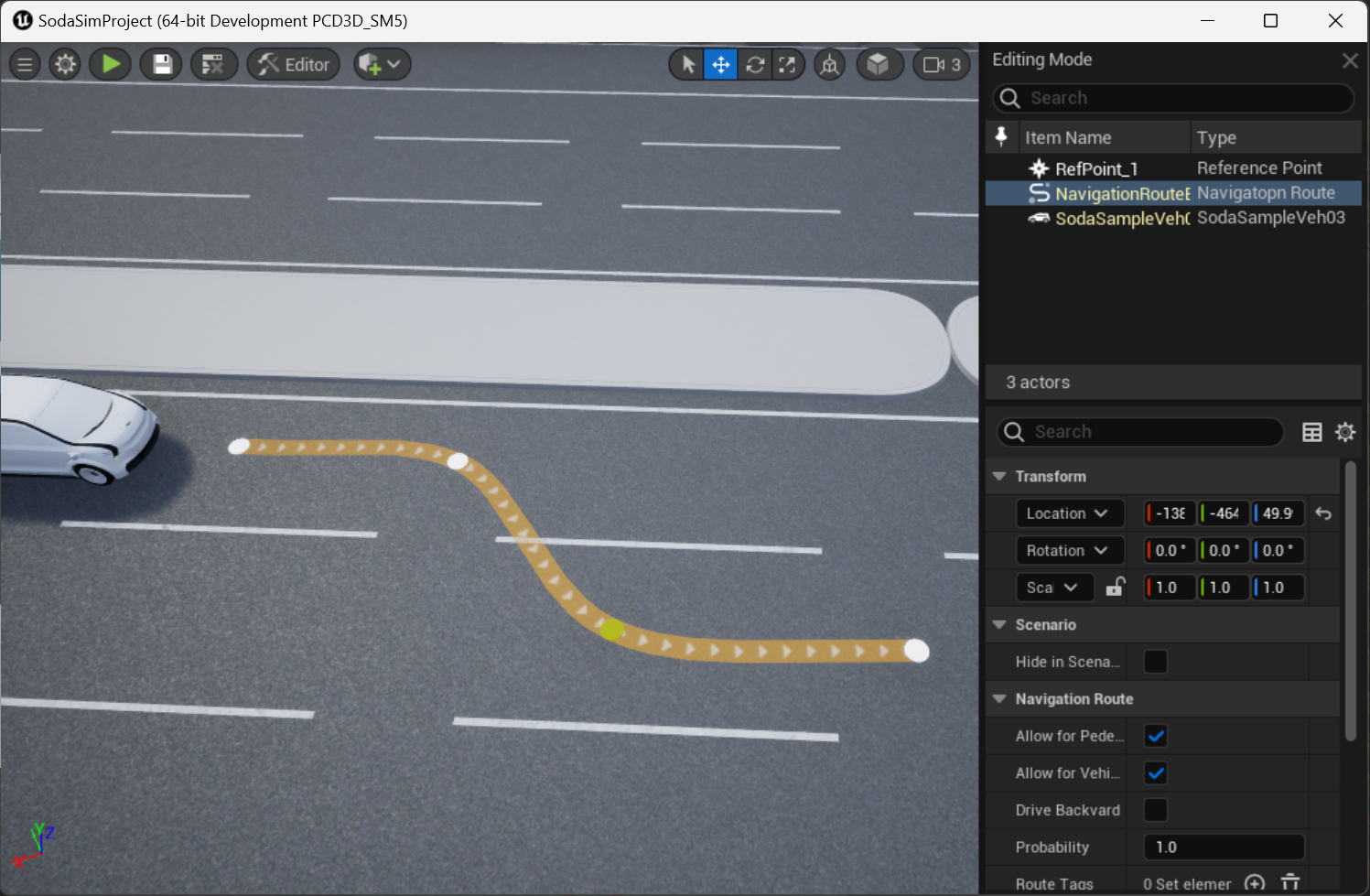Screen dimensions: 1370x896
Task: Toggle the coordinate system icon
Action: tap(830, 65)
